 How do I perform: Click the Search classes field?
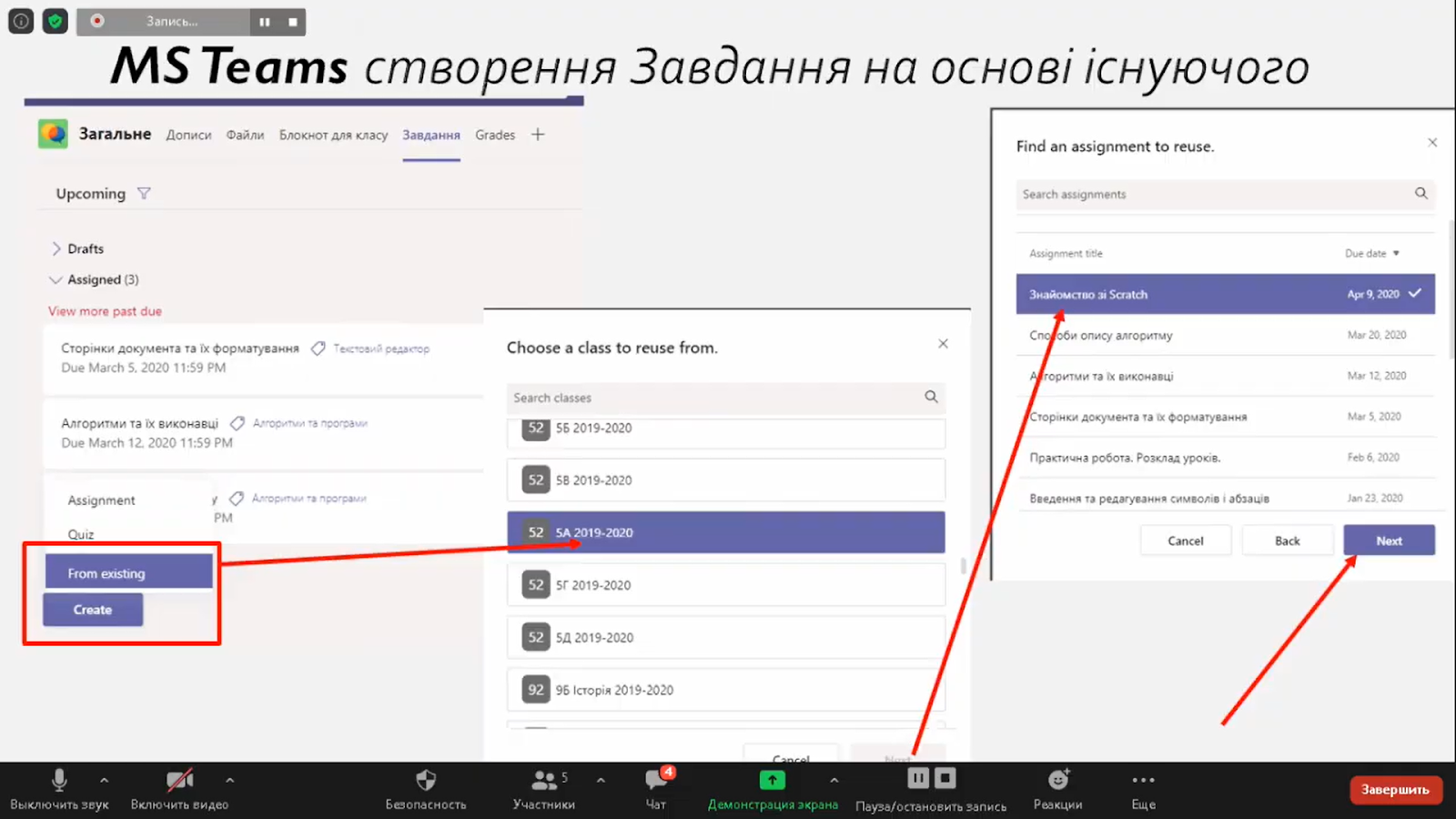tap(725, 398)
